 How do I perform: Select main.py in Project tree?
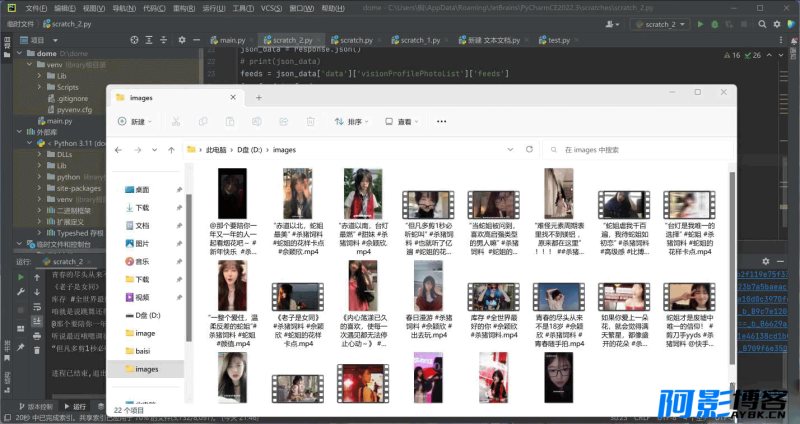[x=55, y=121]
